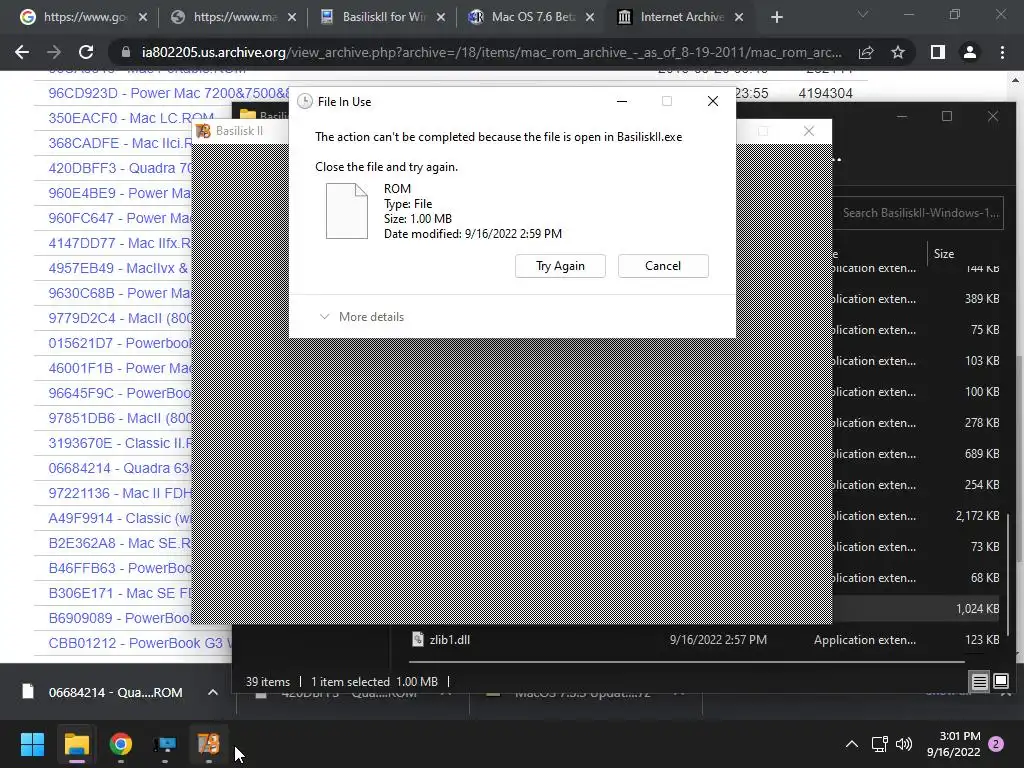1024x768 pixels.
Task: Switch to BasiliskII for Windows tab
Action: pos(381,17)
